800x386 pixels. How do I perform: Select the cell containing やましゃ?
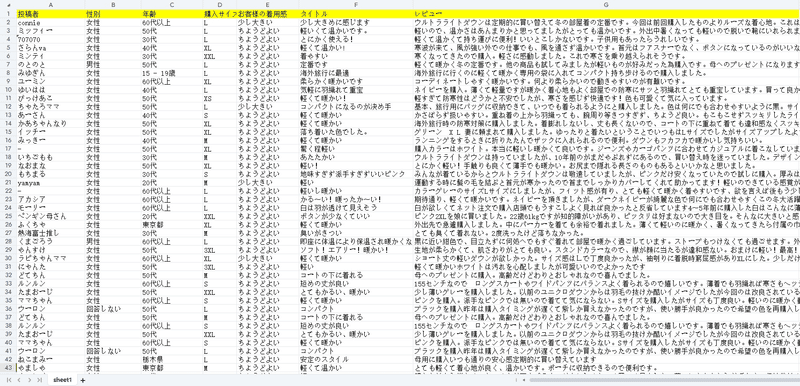click(x=51, y=368)
